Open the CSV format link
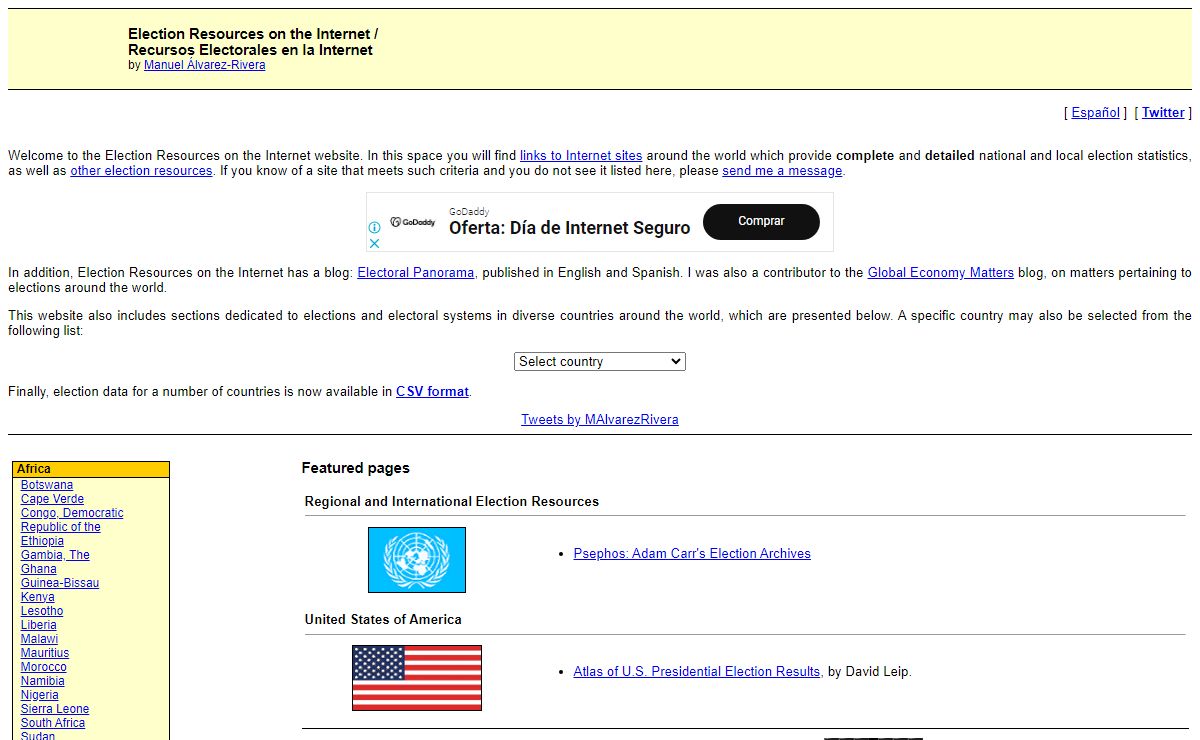 click(x=432, y=392)
